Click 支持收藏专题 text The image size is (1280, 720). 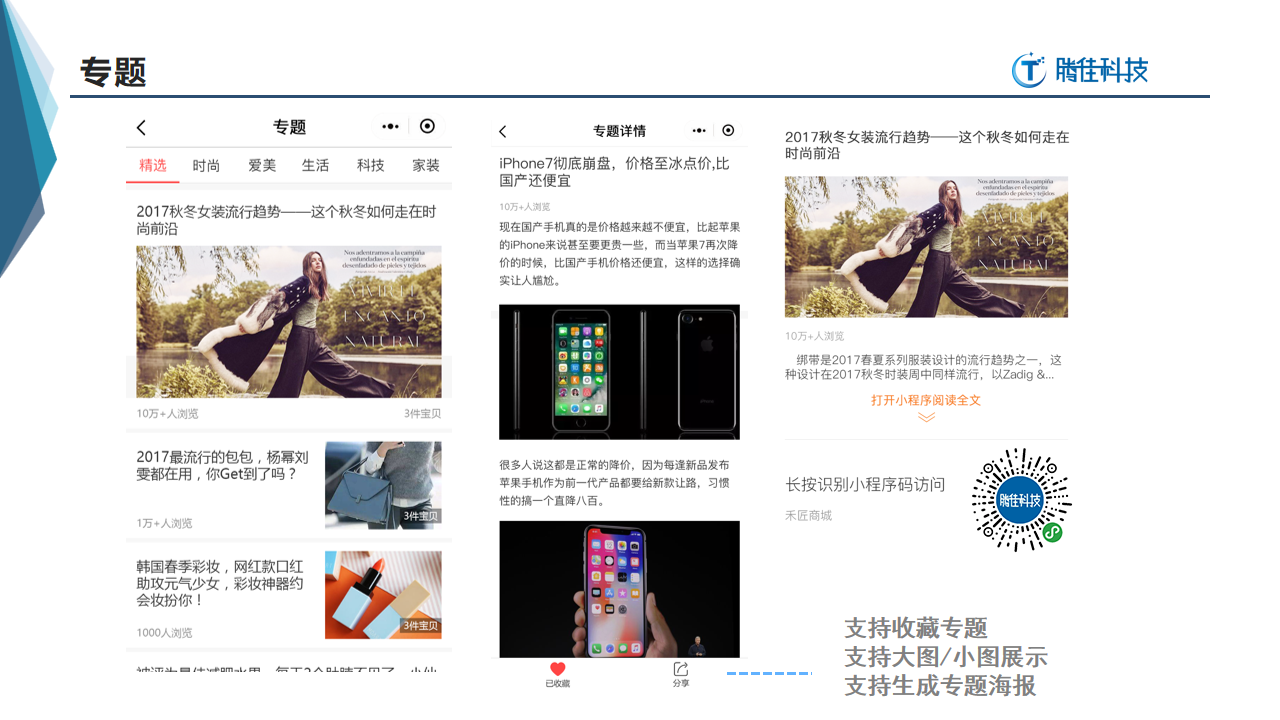click(916, 628)
